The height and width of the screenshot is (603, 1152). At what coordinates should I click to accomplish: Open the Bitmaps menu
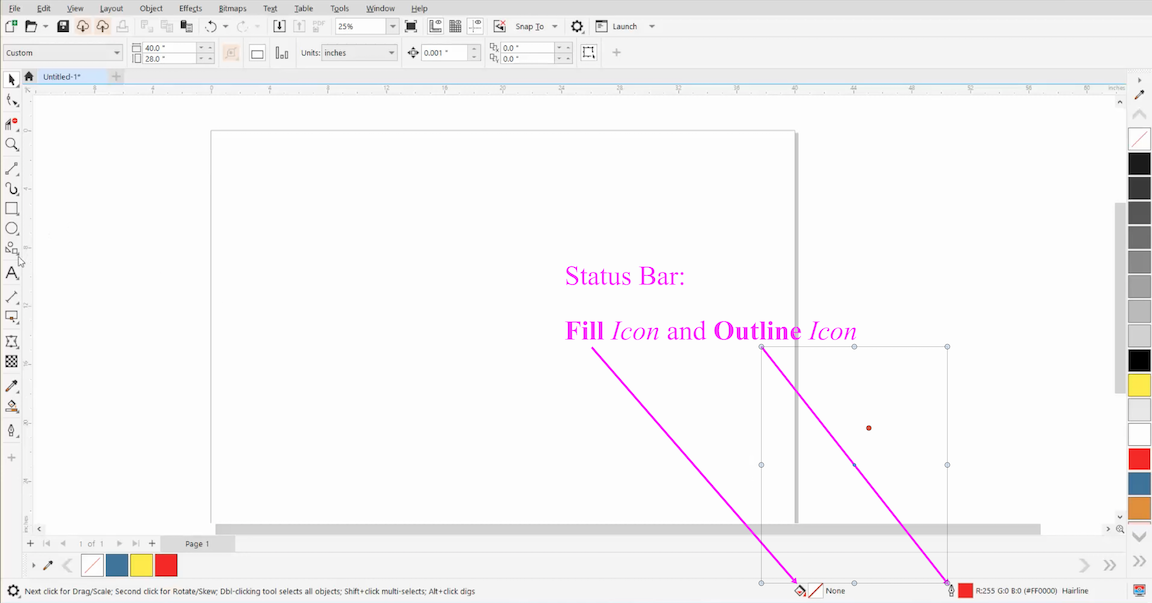click(232, 8)
